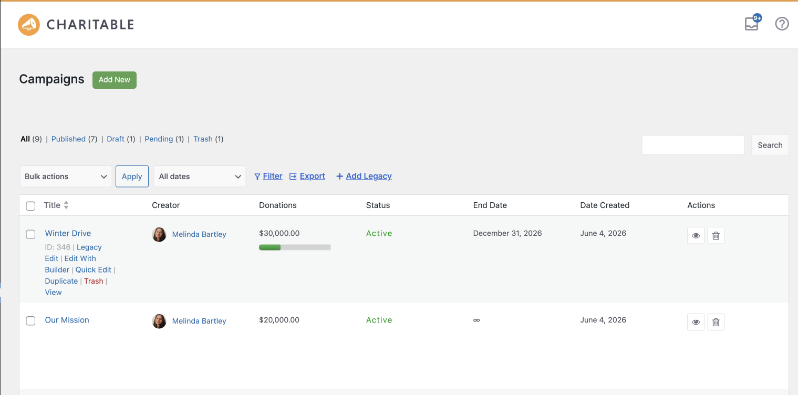Open the Winter Drive campaign title

(x=68, y=233)
